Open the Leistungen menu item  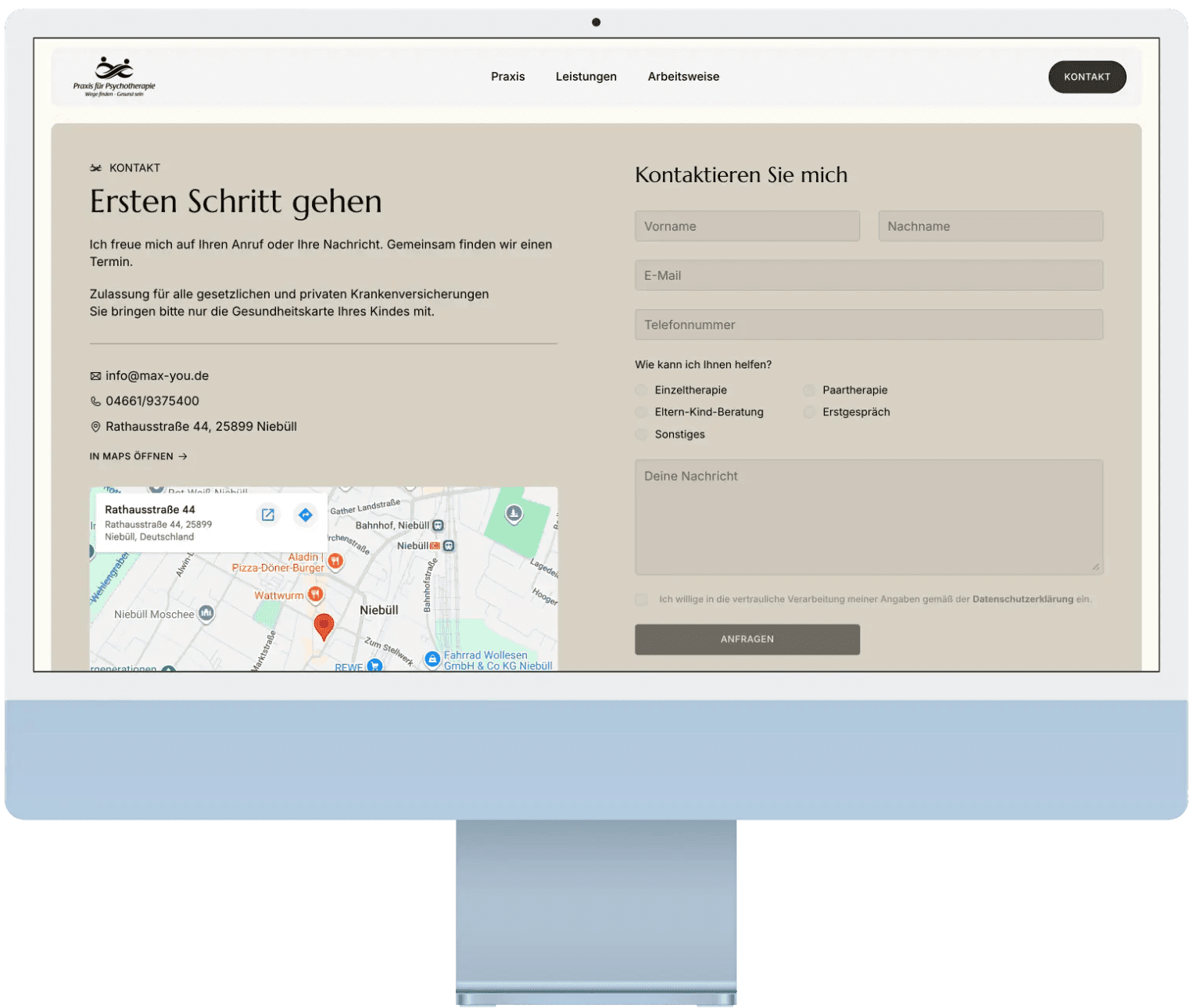[x=586, y=77]
